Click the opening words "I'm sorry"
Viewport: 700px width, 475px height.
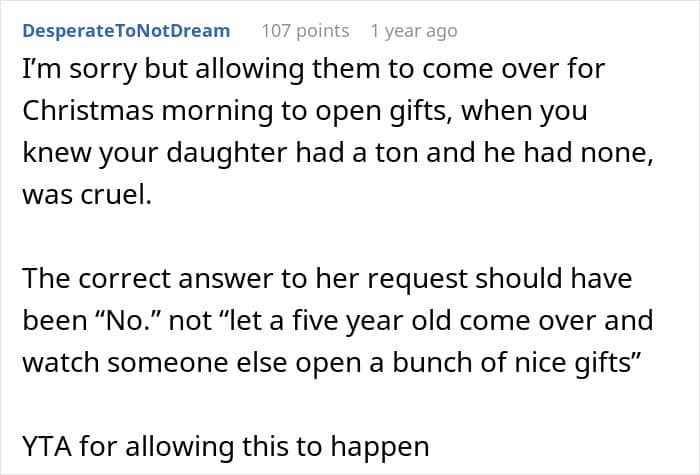coord(66,71)
